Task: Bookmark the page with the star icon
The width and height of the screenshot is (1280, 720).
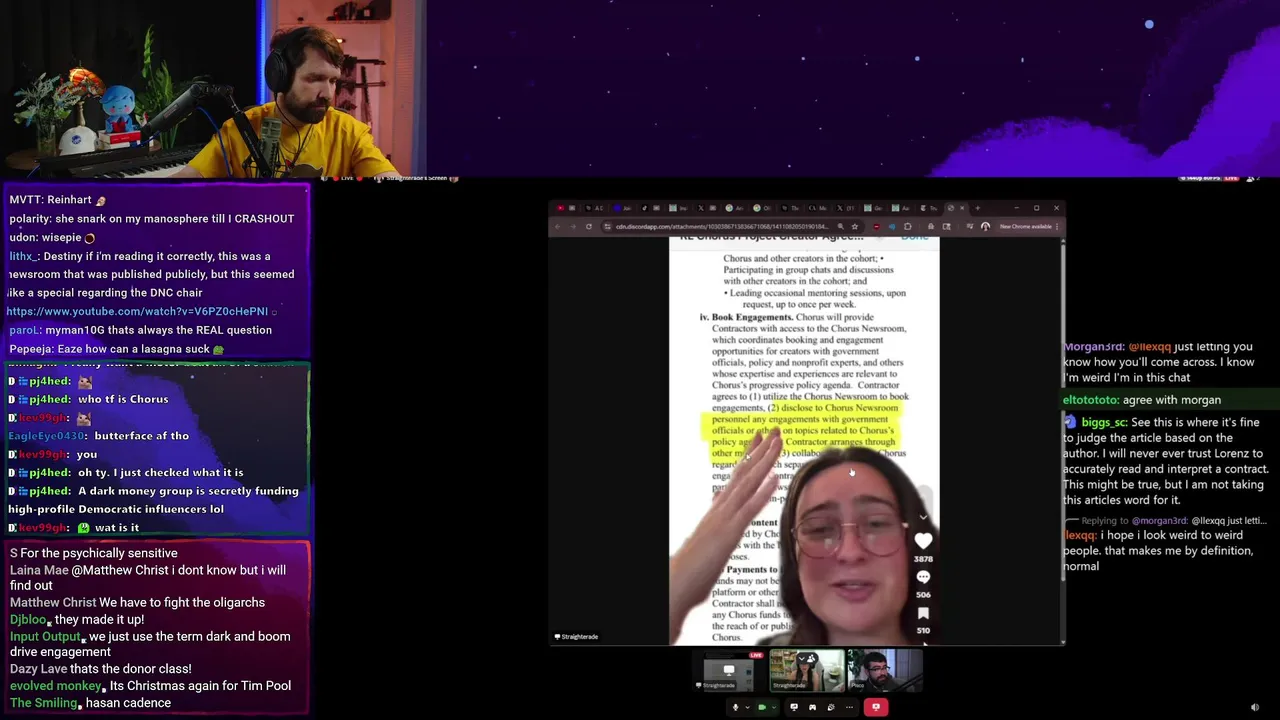Action: [855, 227]
